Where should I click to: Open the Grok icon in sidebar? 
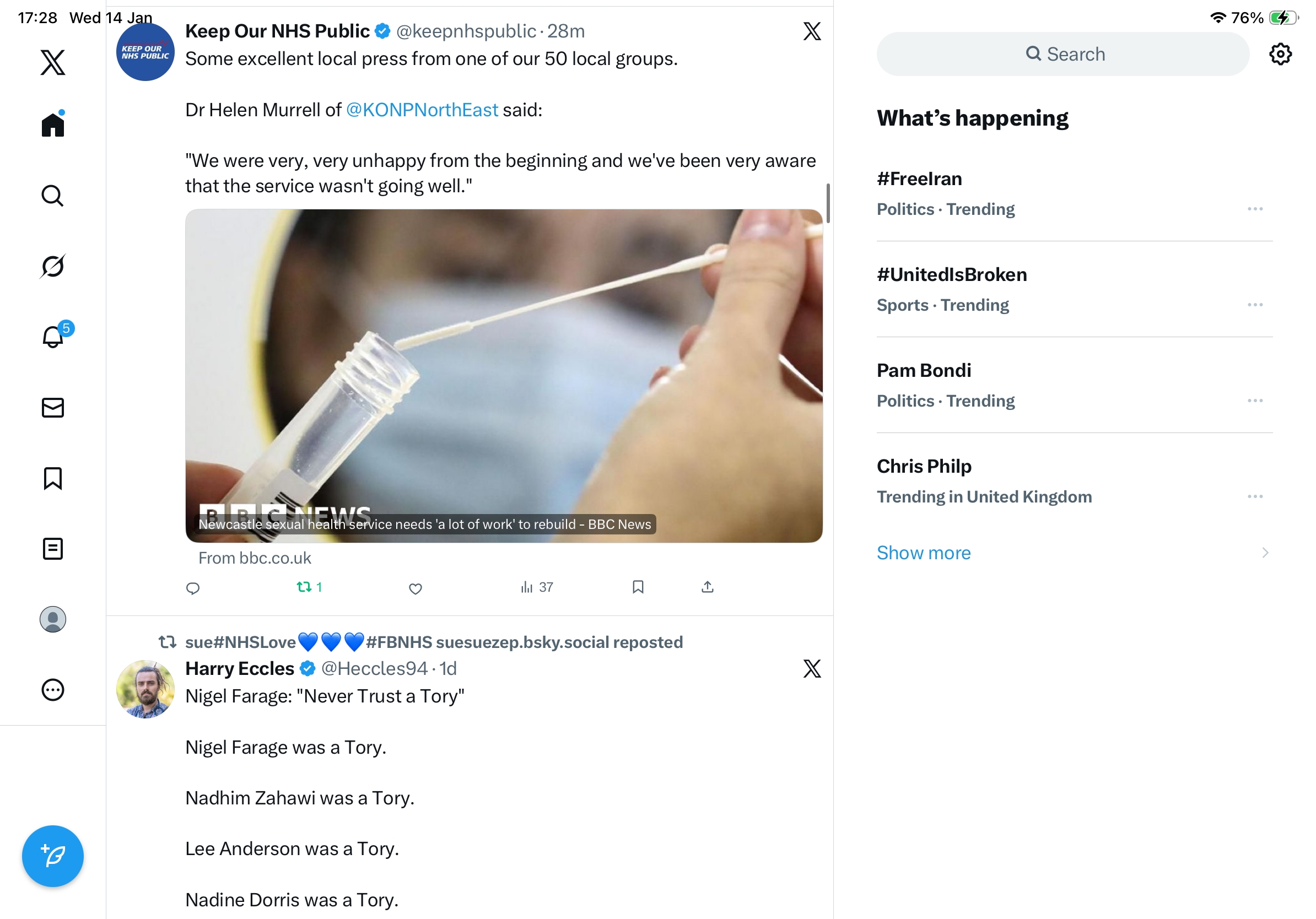53,267
